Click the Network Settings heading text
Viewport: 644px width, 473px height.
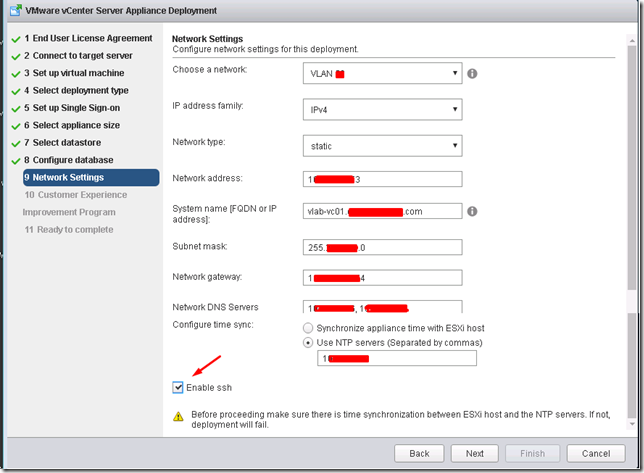click(x=207, y=39)
